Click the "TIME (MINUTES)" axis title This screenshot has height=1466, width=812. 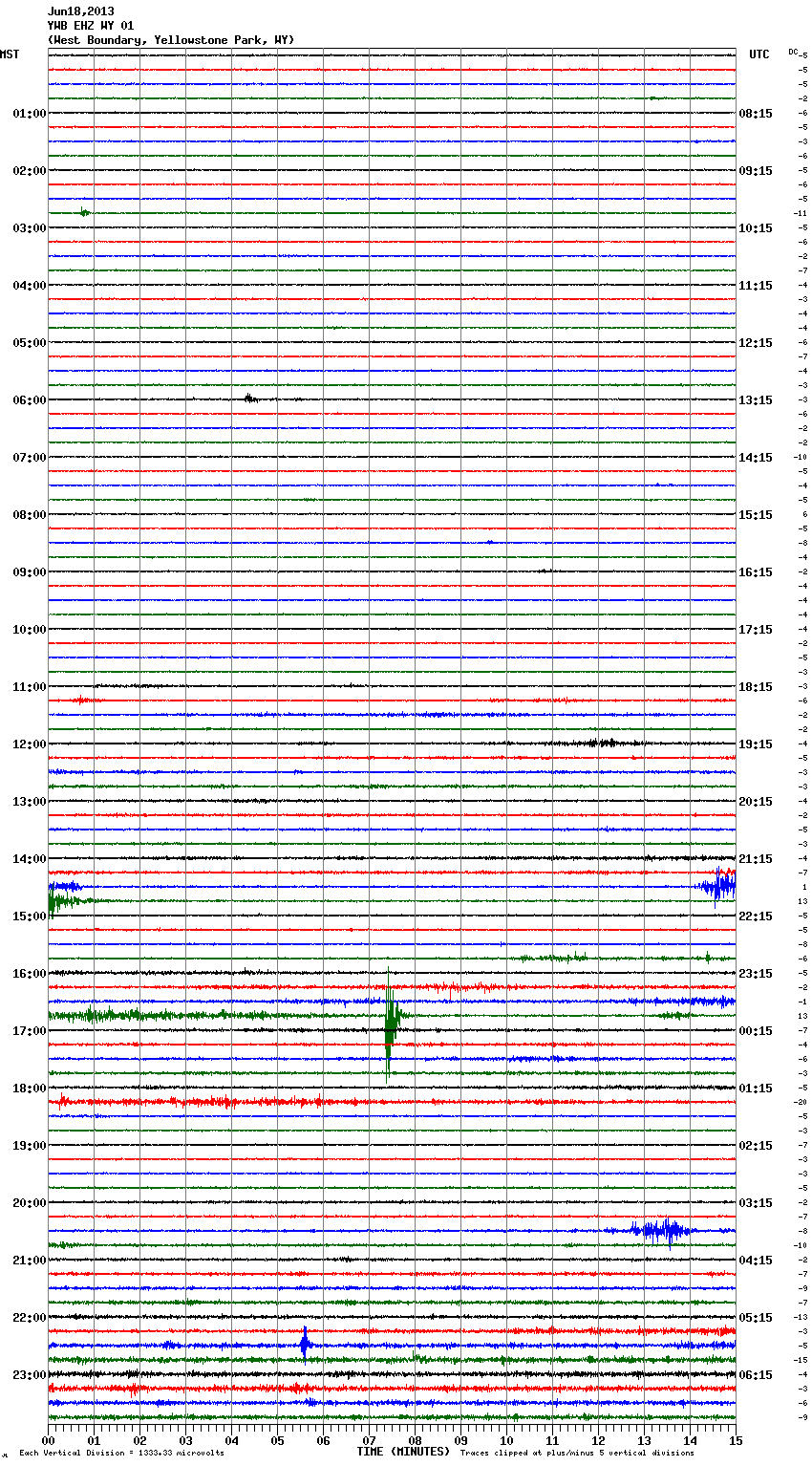[x=403, y=1452]
